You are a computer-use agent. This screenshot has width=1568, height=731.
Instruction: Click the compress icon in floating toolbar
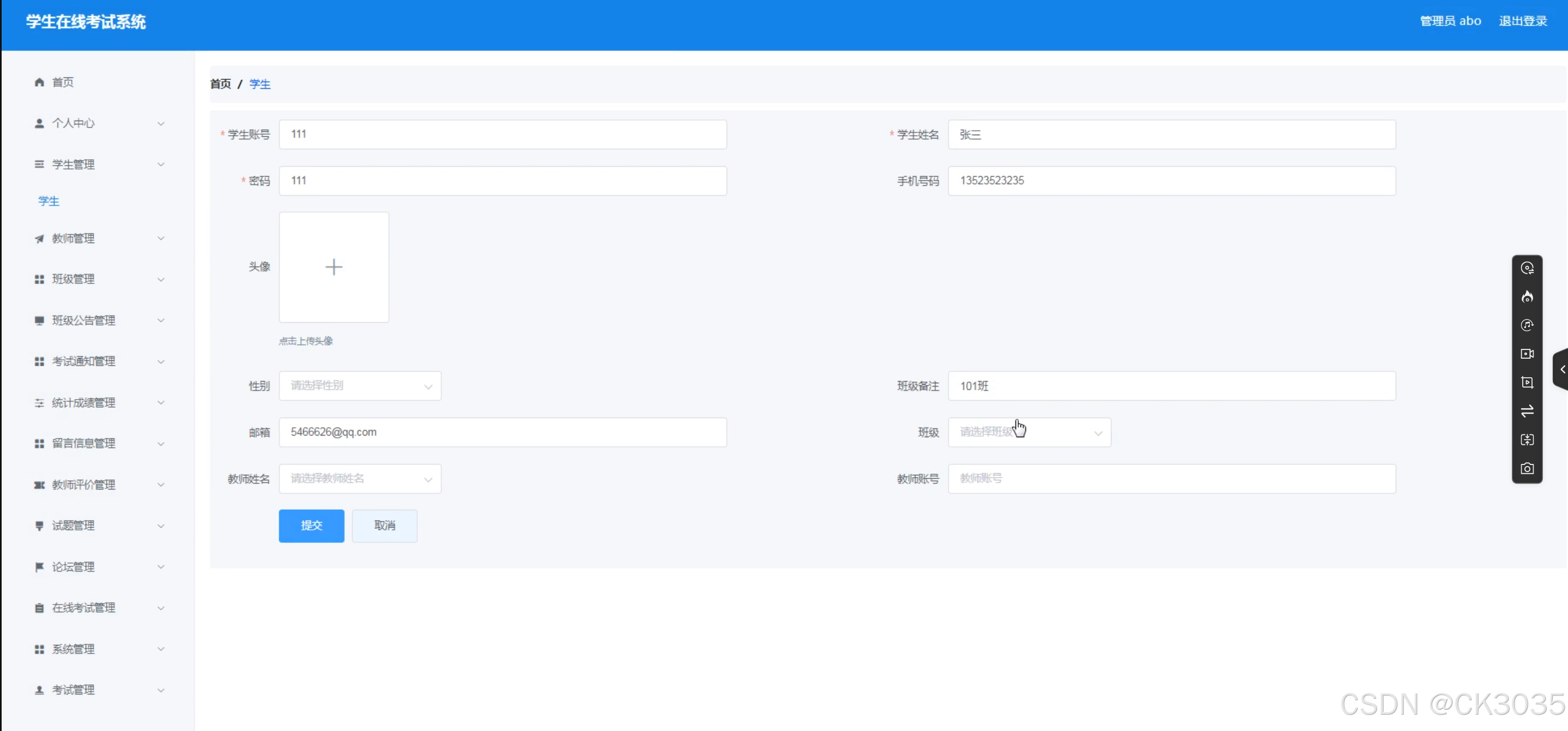click(x=1527, y=440)
